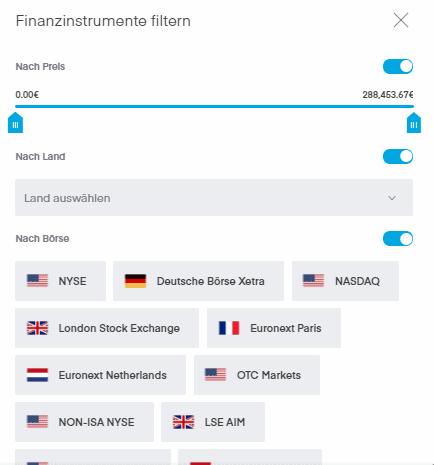Screen dimensions: 434x465
Task: Disable the Nach Land filter switch
Action: point(398,156)
